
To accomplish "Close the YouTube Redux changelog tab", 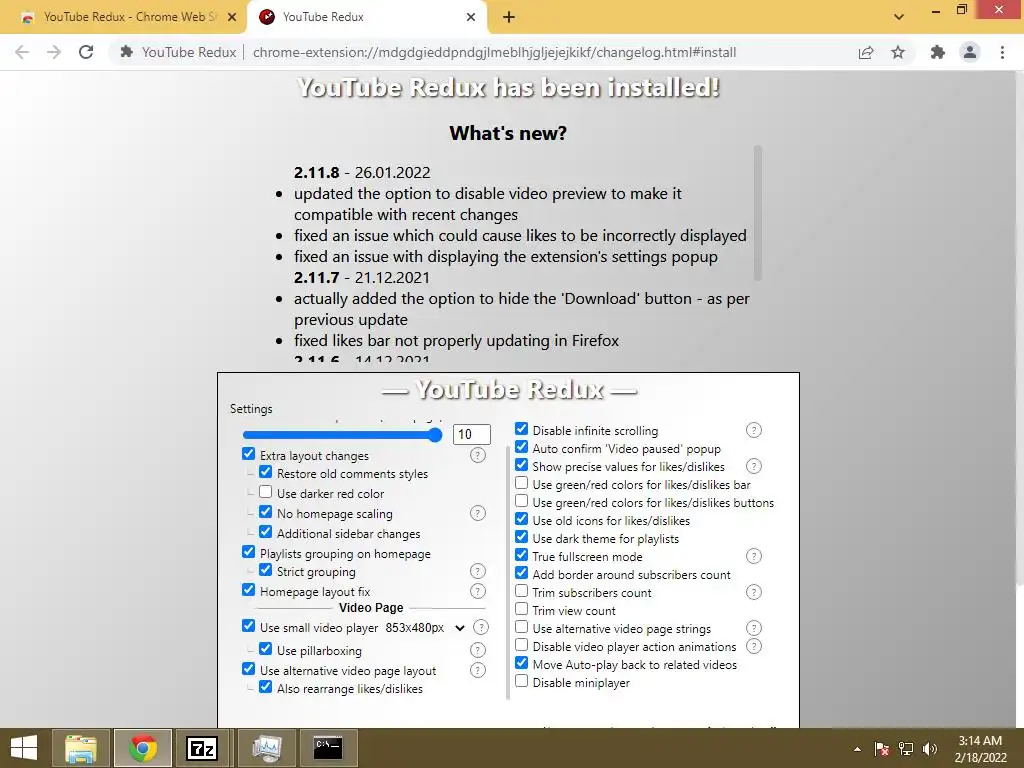I will coord(471,17).
